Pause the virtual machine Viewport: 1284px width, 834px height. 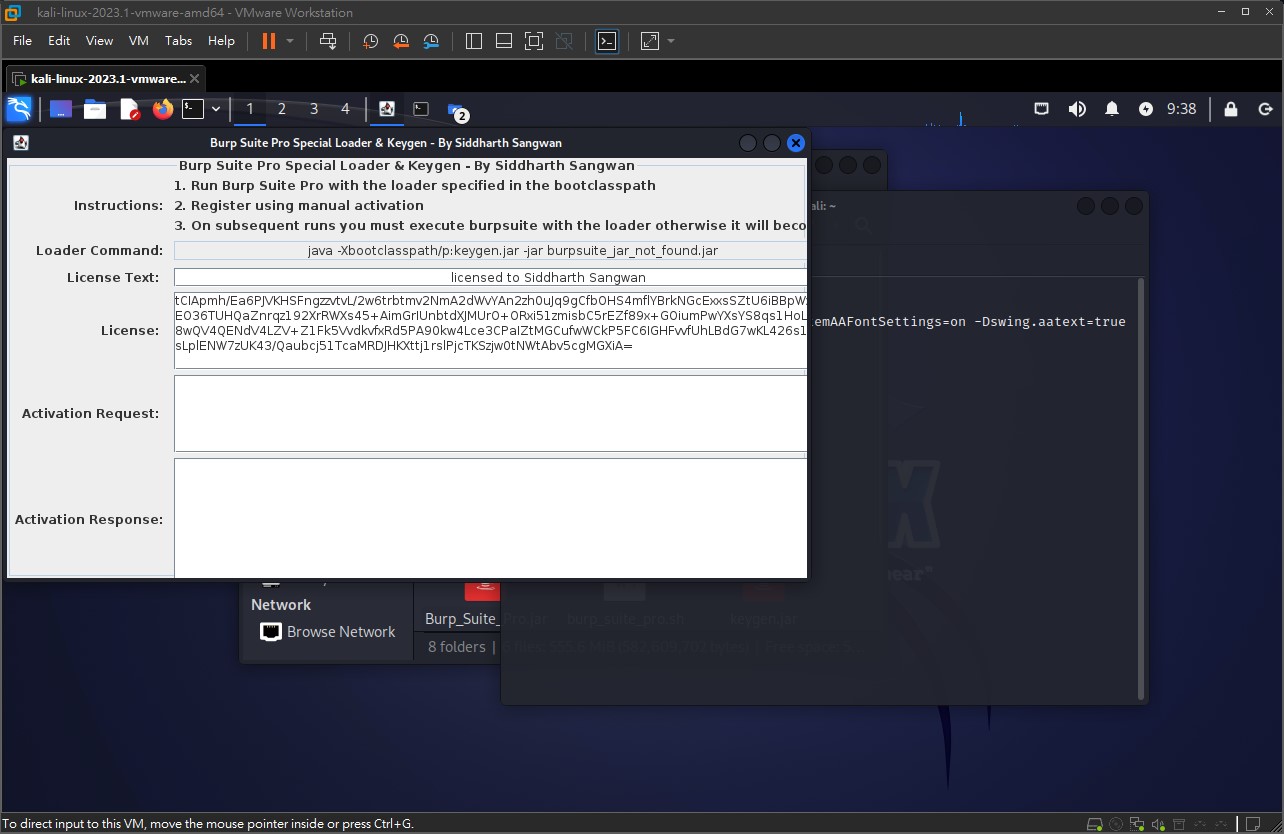268,41
